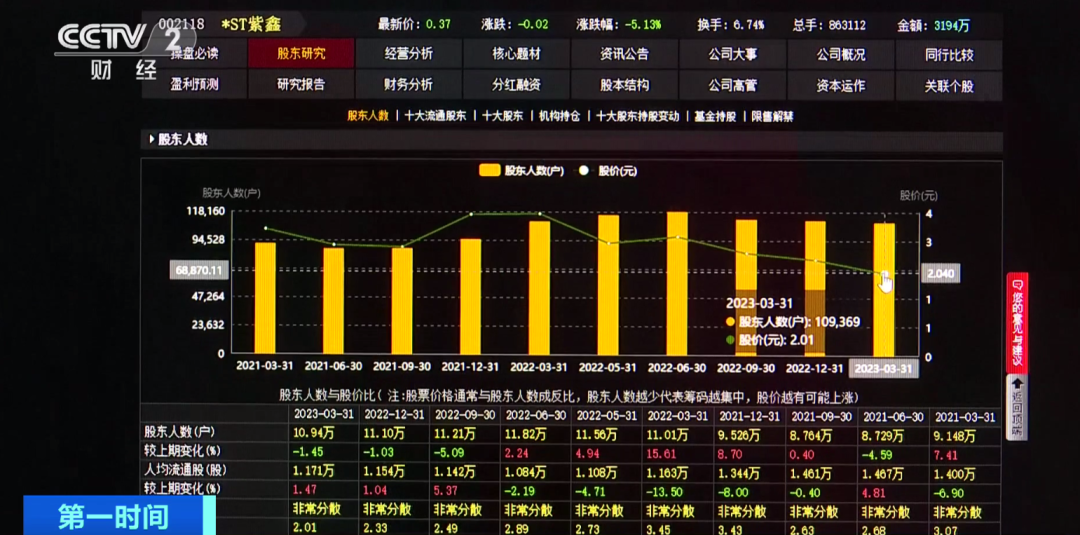Select 关联个股 tab
Image resolution: width=1080 pixels, height=535 pixels.
click(949, 85)
